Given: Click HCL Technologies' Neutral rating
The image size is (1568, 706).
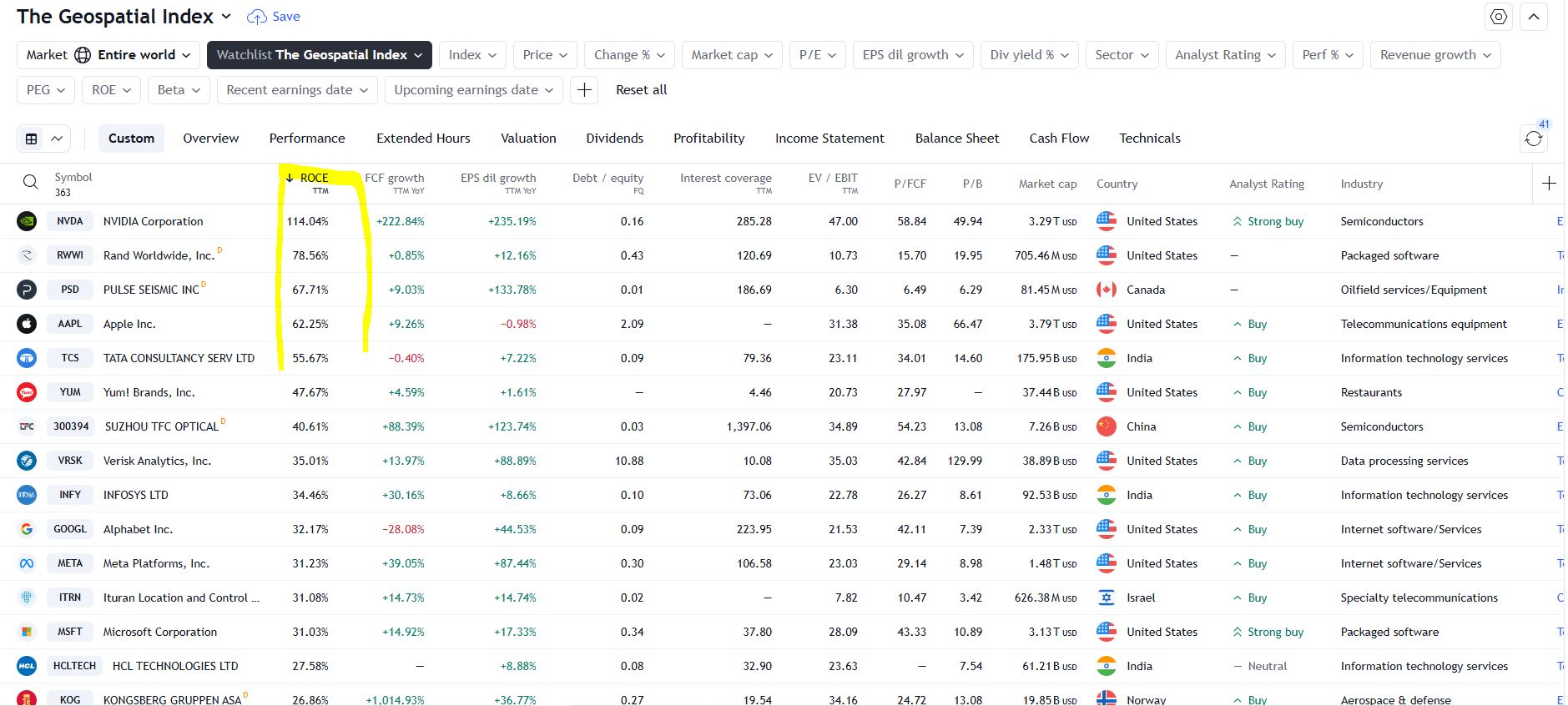Looking at the screenshot, I should (x=1261, y=666).
